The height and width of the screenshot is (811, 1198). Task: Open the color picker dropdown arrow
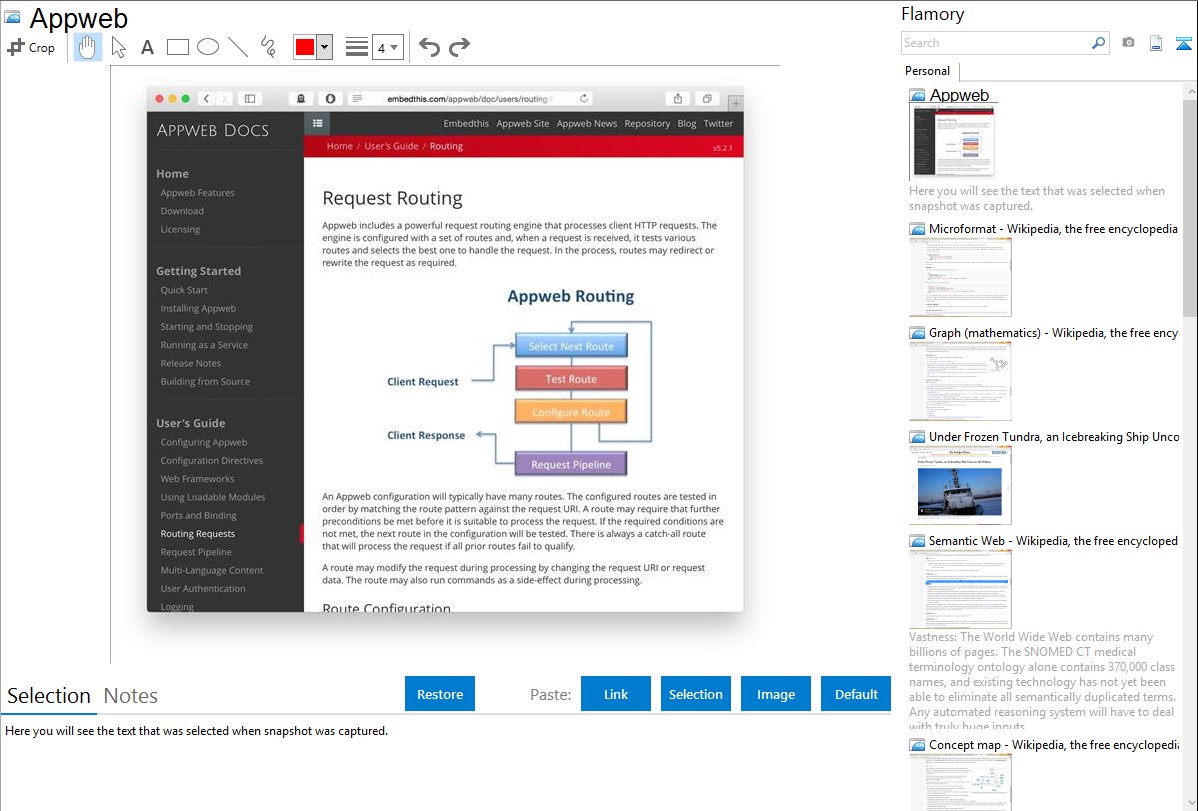tap(325, 47)
